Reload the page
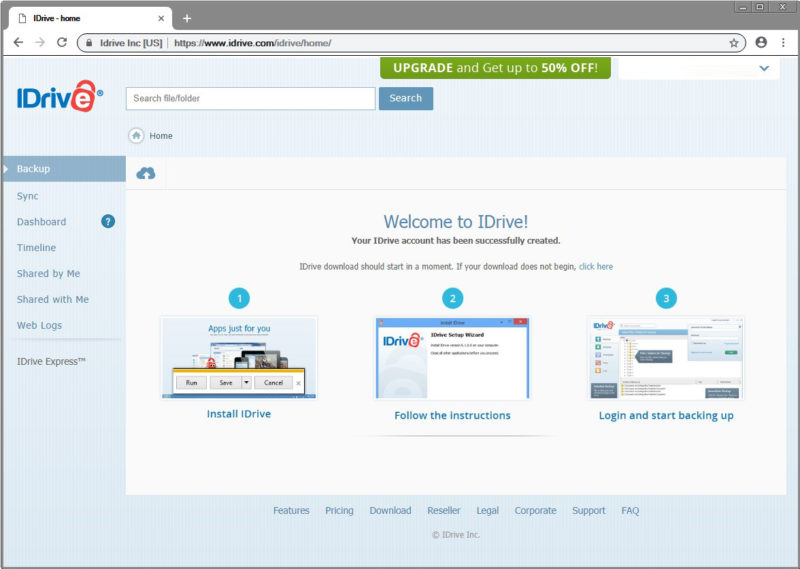Screen dimensions: 800x569 pos(62,42)
